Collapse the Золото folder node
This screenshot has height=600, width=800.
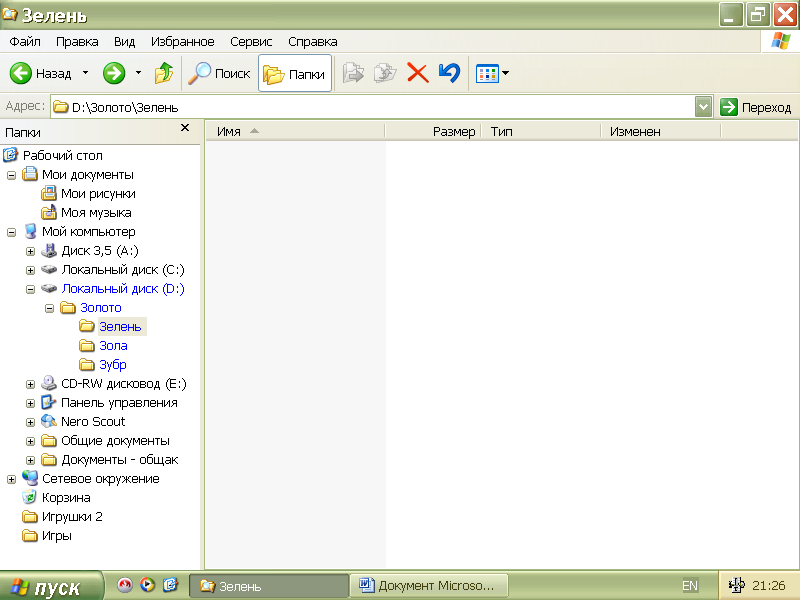49,308
